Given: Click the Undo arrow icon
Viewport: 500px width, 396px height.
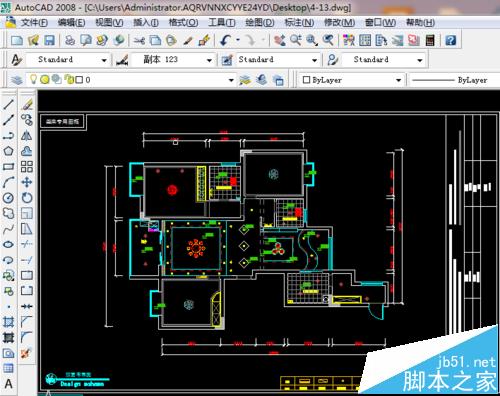Looking at the screenshot, I should [x=226, y=40].
